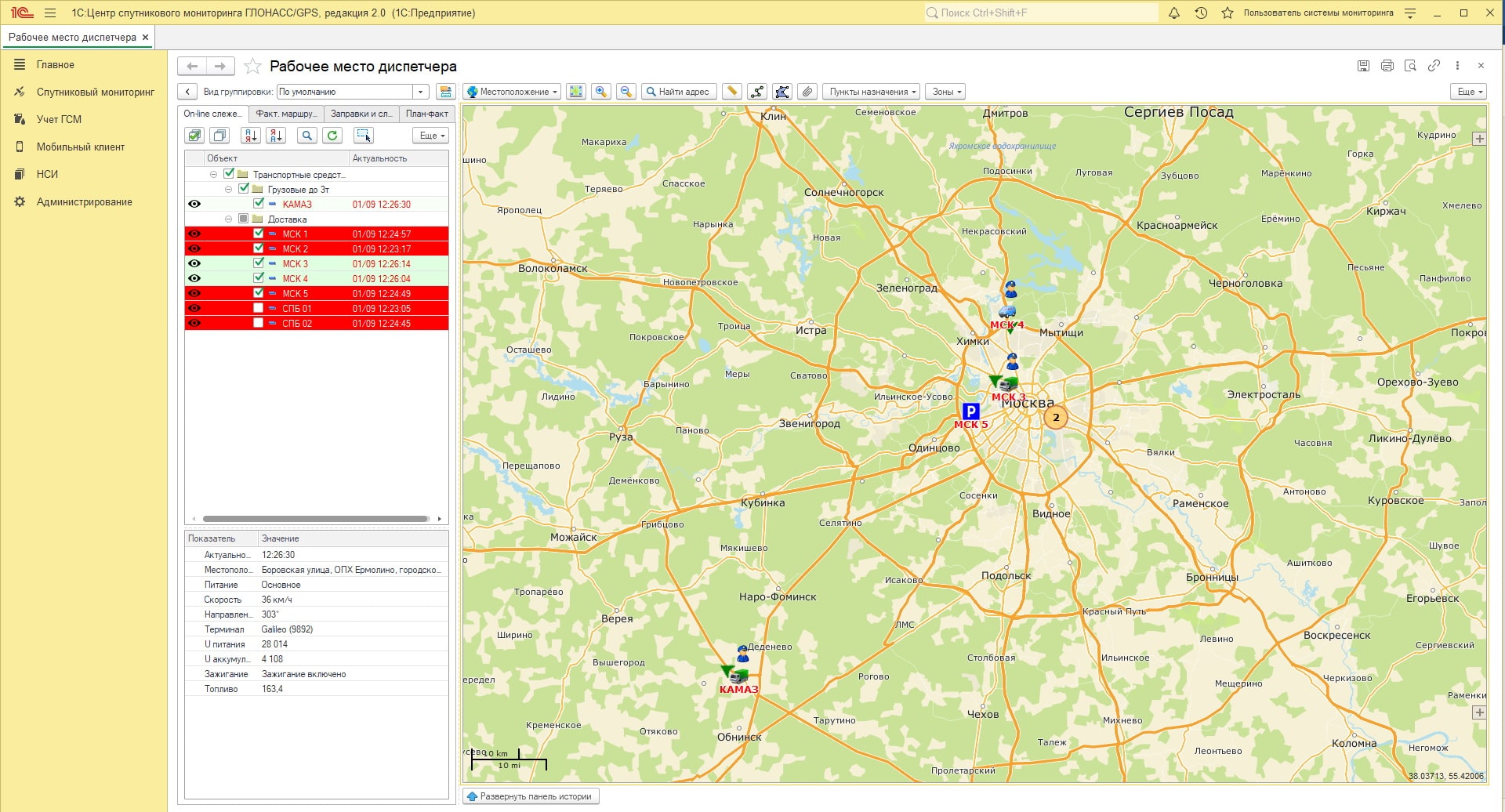This screenshot has height=812, width=1505.
Task: Search within the object list
Action: pos(307,136)
